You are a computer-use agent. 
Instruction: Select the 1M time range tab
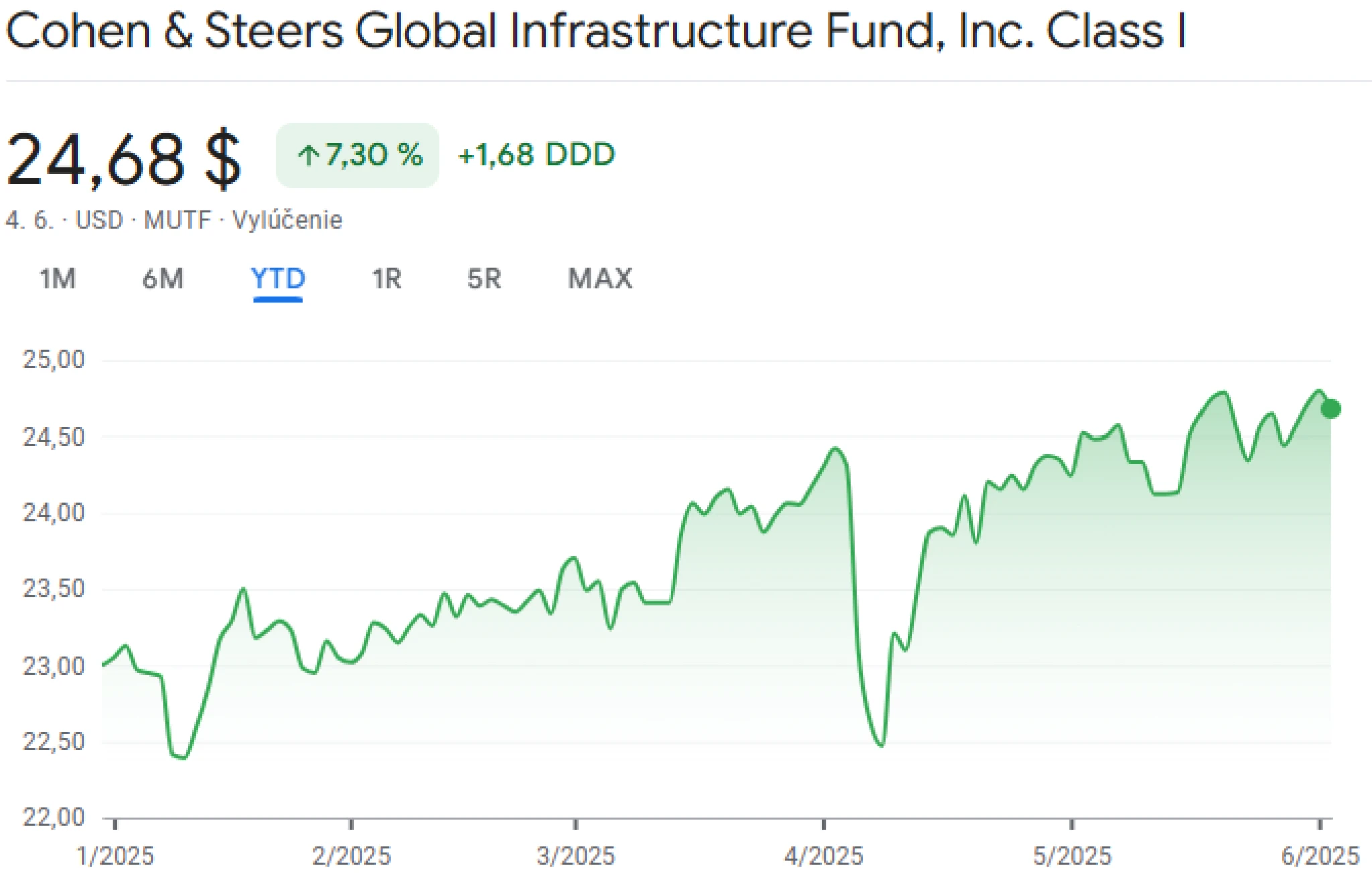(x=57, y=278)
